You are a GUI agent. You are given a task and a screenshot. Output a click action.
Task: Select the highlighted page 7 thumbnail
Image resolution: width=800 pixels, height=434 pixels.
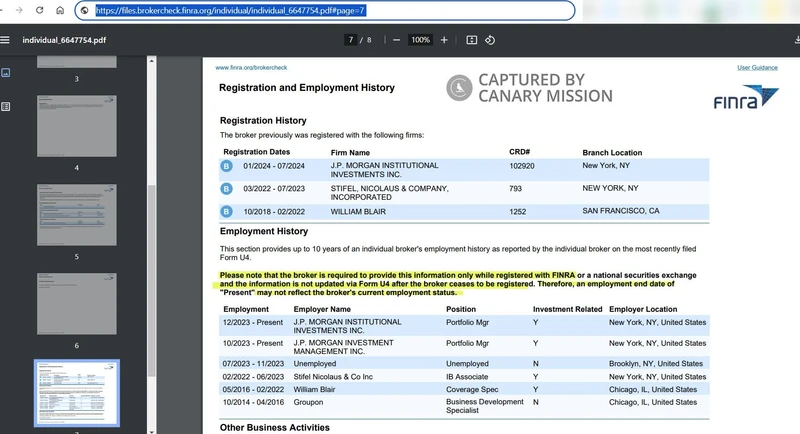click(77, 393)
